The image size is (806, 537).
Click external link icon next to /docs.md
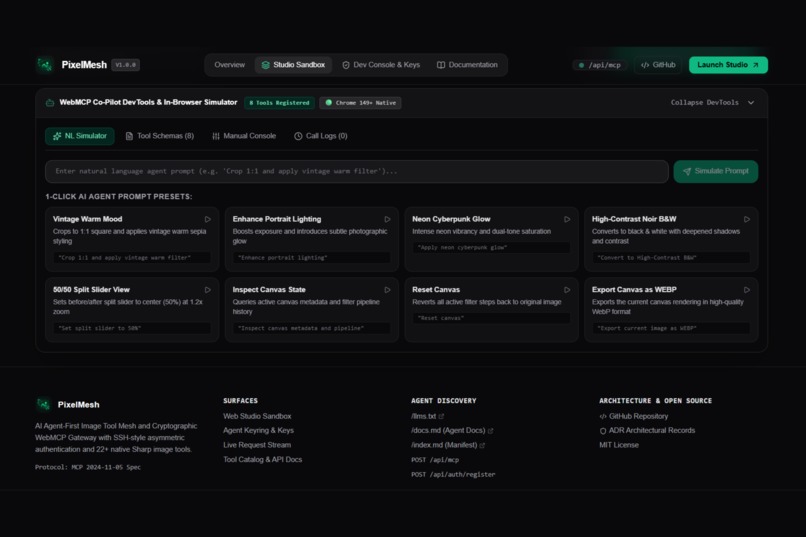point(490,431)
